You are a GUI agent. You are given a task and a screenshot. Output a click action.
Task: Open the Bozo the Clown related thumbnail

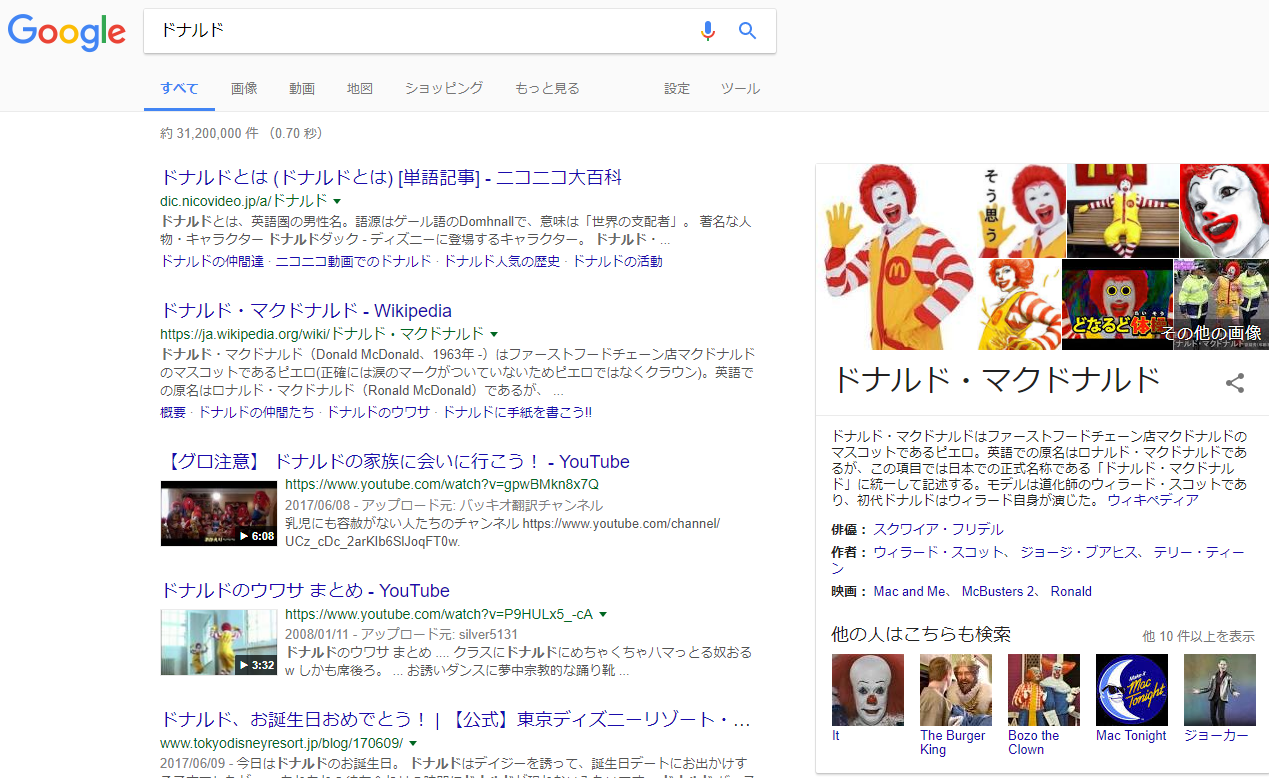point(1044,690)
